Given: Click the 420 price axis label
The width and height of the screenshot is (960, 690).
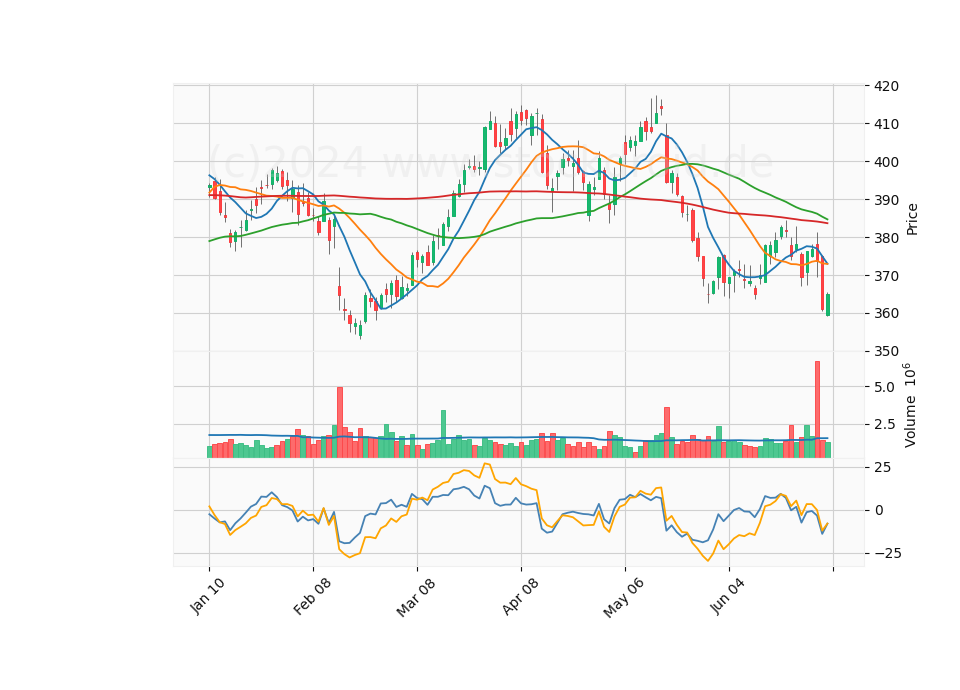Looking at the screenshot, I should pos(886,86).
